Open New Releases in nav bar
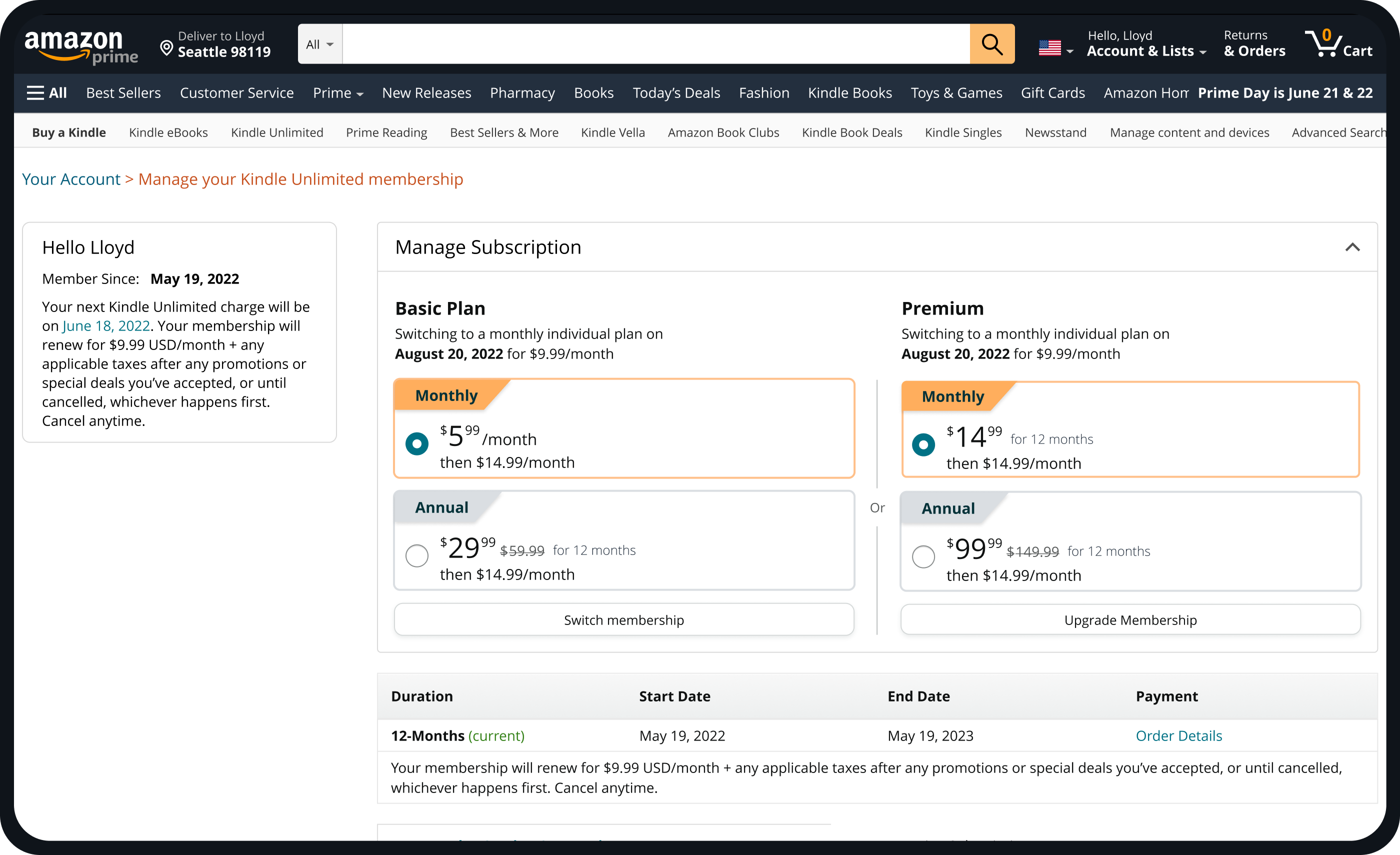This screenshot has width=1400, height=855. point(426,92)
